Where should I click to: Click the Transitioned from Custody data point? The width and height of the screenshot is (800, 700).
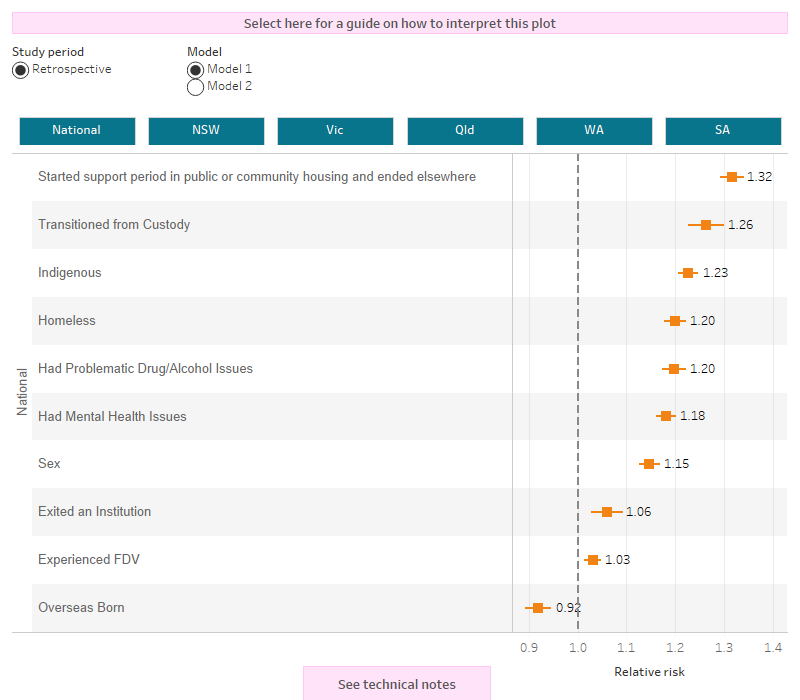pos(704,224)
